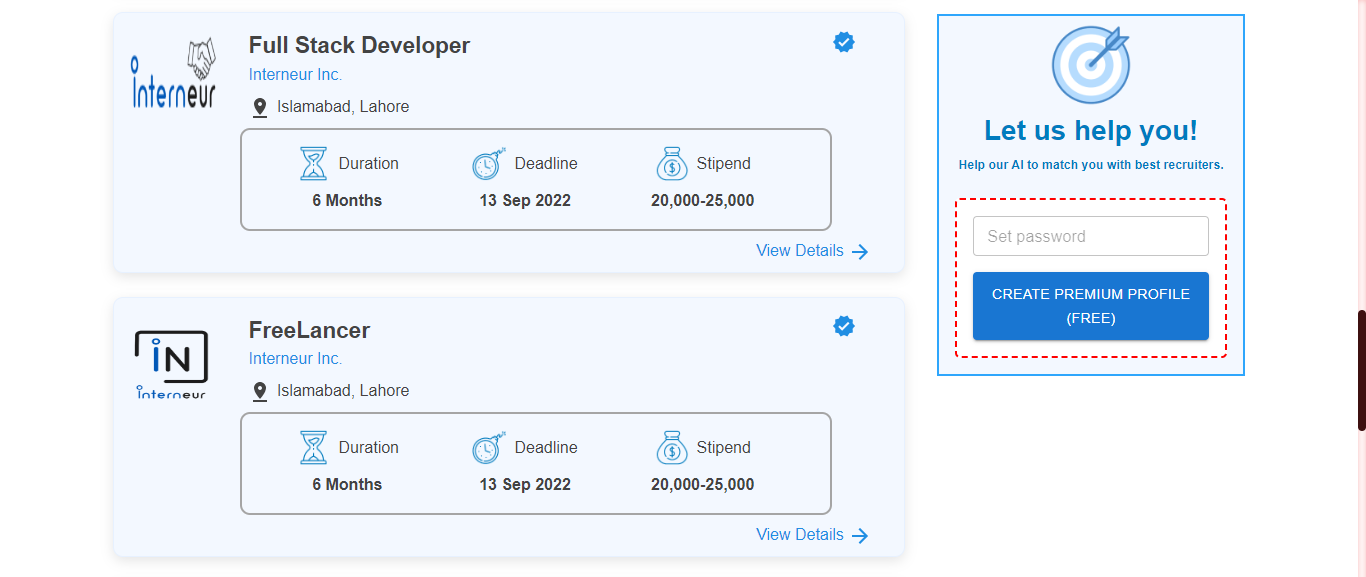1366x577 pixels.
Task: Open Interneur Inc. link under Full Stack Developer
Action: coord(295,74)
